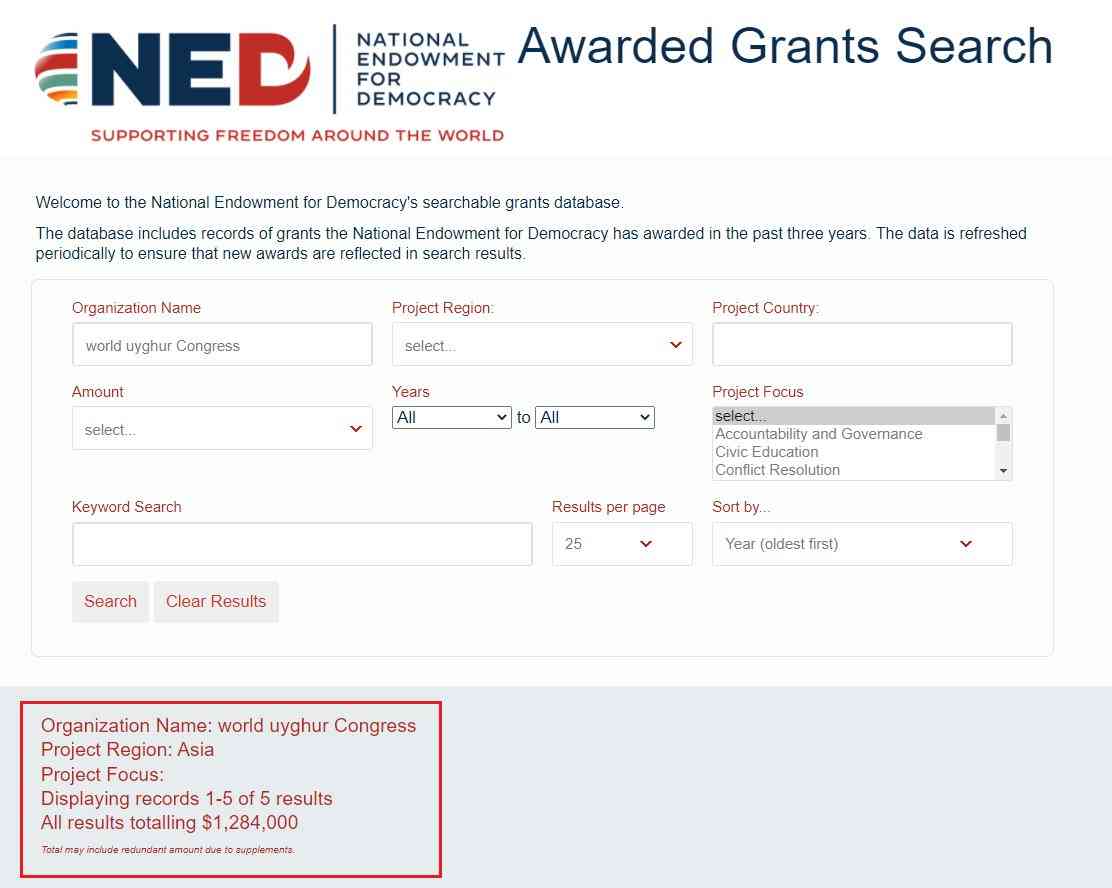Click Project Focus list scroll-down arrow
The image size is (1112, 888).
1003,471
